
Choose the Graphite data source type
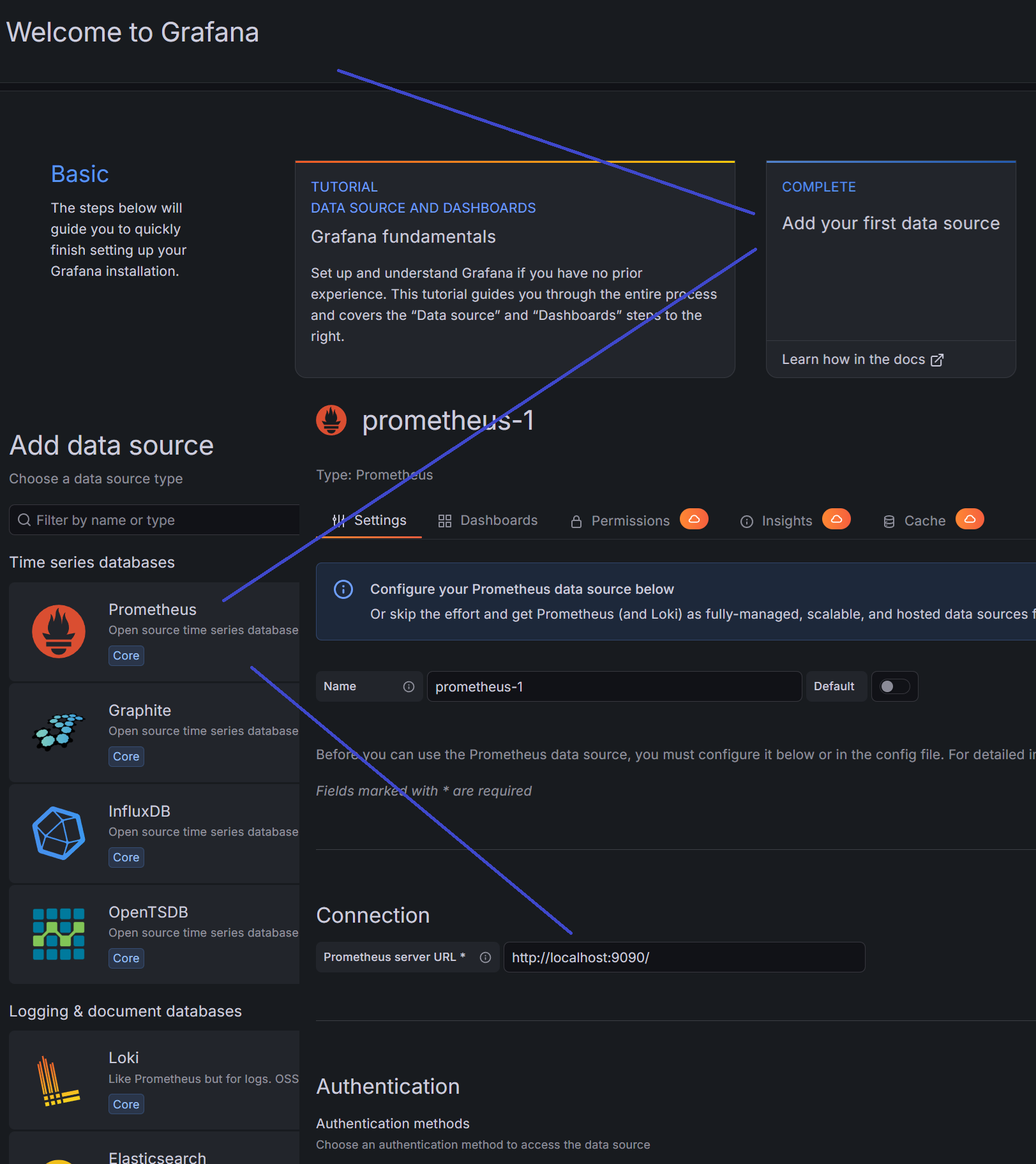point(154,732)
